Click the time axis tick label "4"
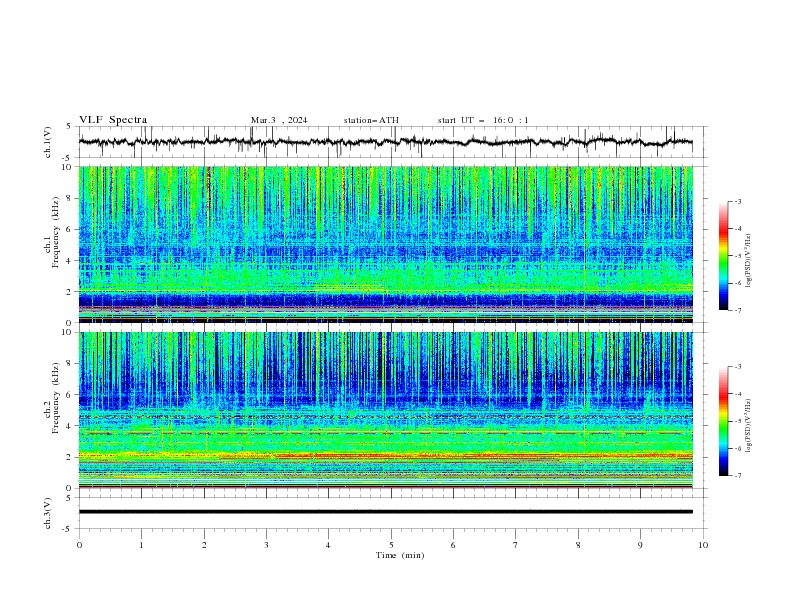 [328, 545]
